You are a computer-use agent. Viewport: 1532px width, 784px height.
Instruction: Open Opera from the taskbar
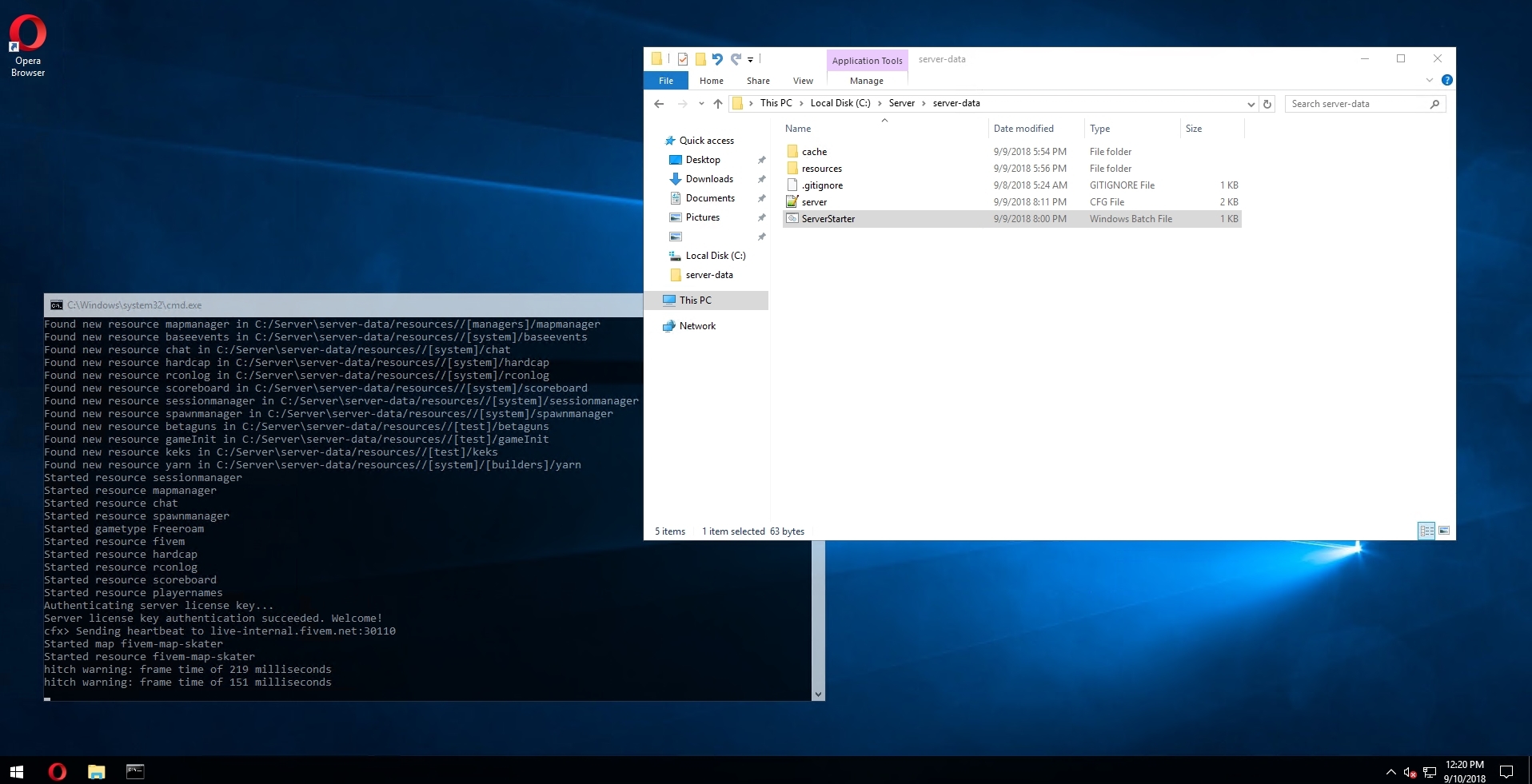(58, 771)
